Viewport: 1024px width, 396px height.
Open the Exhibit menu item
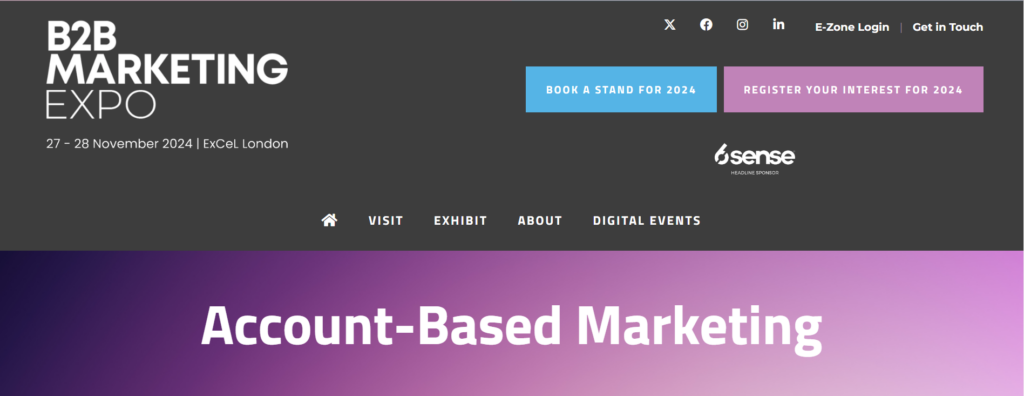tap(460, 221)
